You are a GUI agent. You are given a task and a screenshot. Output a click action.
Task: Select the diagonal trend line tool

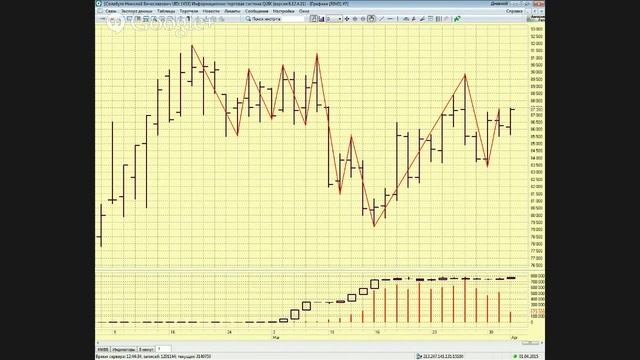pyautogui.click(x=381, y=19)
